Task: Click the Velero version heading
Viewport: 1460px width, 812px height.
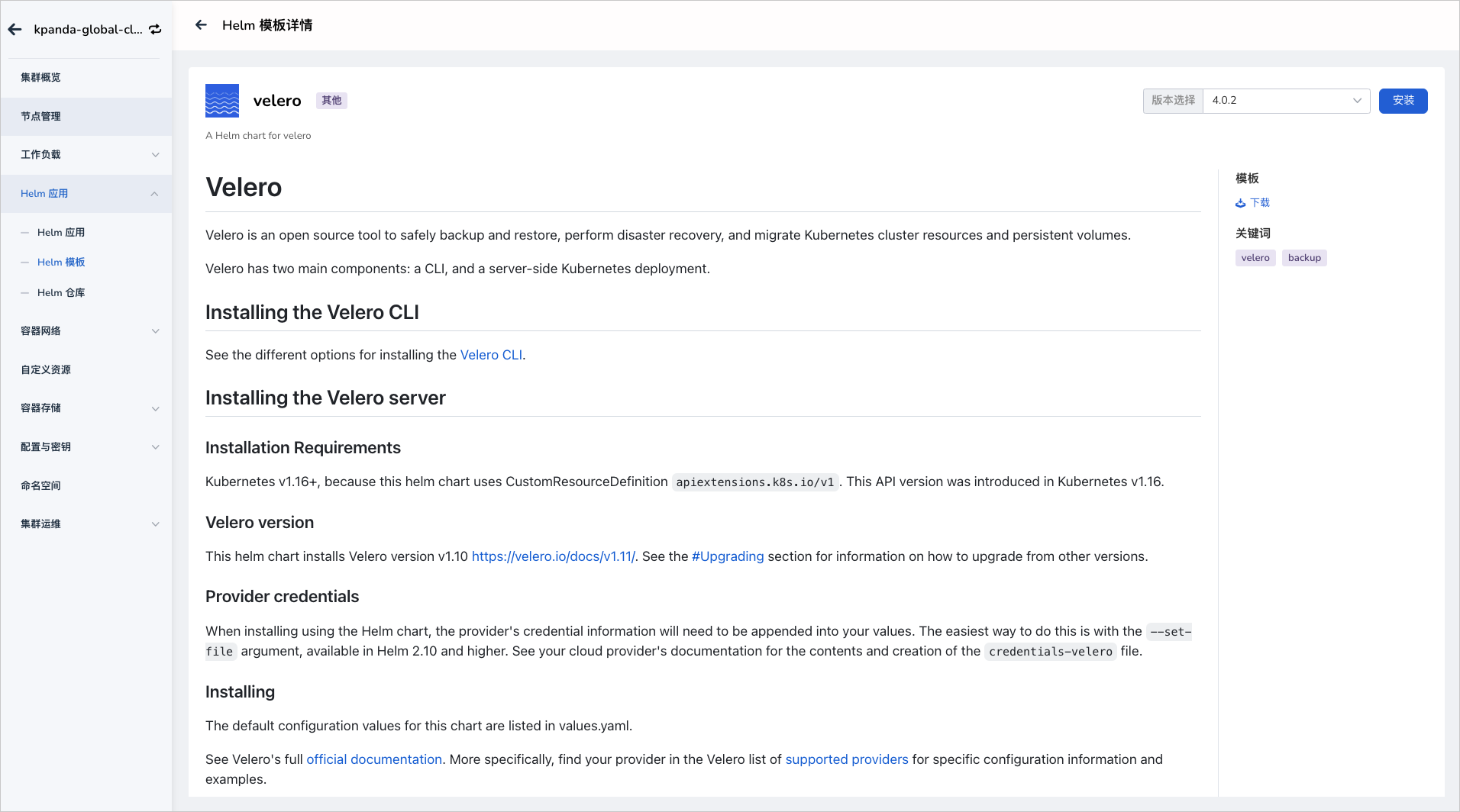Action: pos(260,523)
